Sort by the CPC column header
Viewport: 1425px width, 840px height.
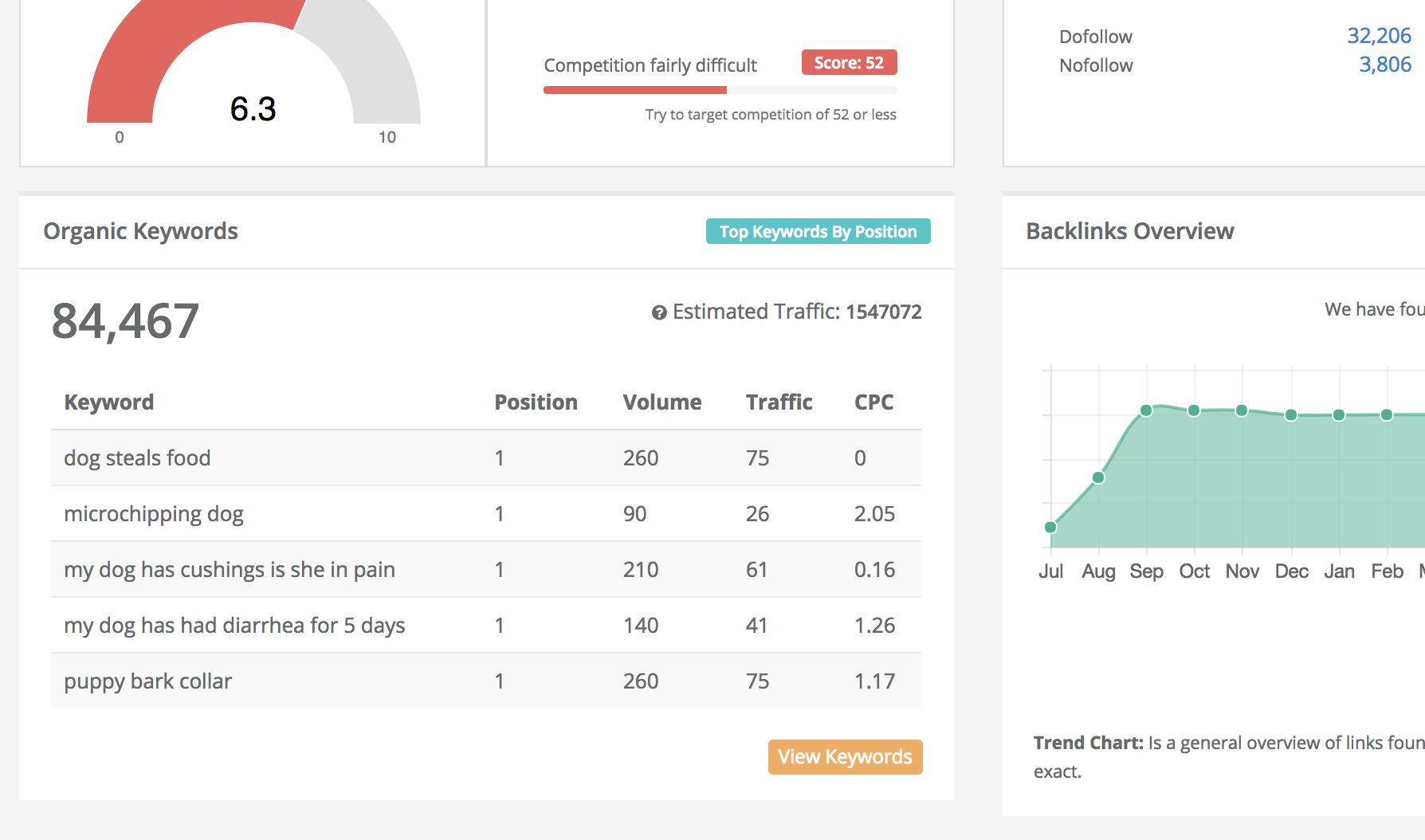873,402
